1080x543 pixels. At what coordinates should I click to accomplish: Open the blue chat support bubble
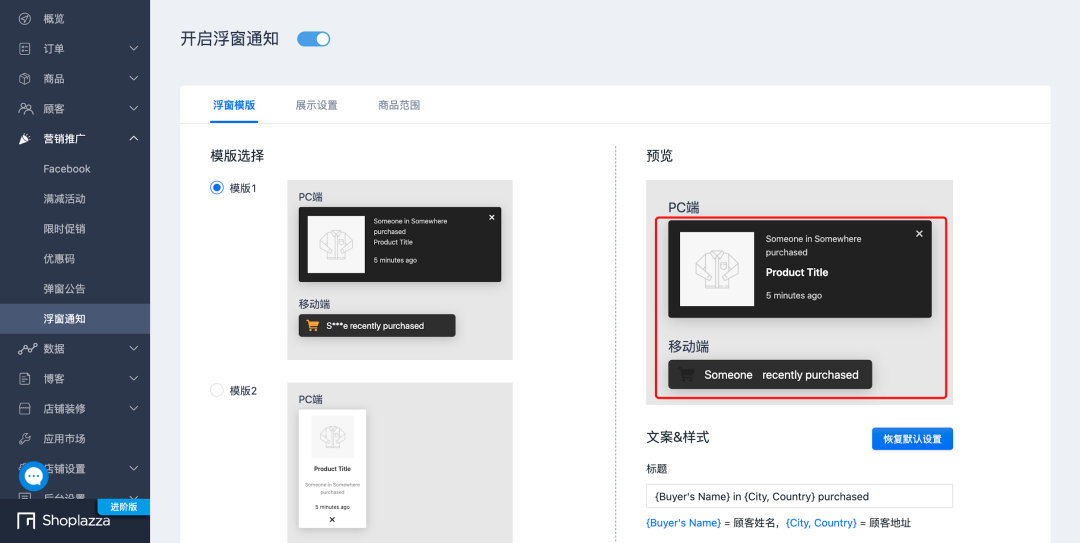33,476
